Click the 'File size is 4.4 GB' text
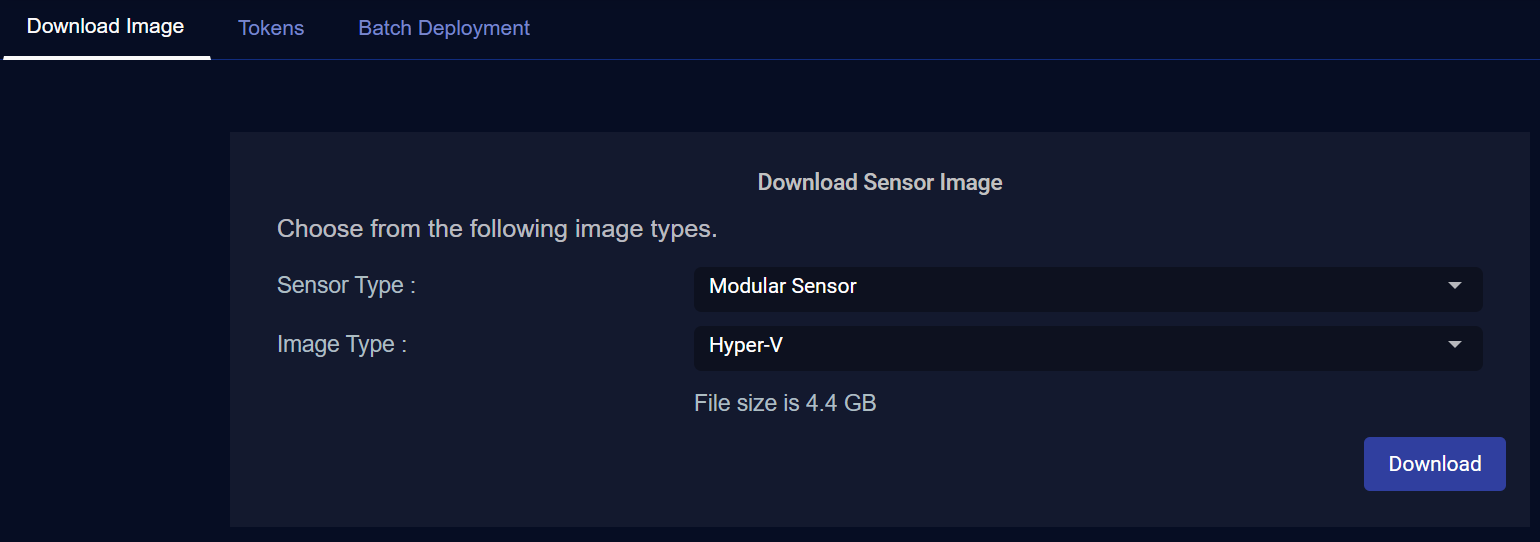Screen dimensions: 1540x542 785,403
